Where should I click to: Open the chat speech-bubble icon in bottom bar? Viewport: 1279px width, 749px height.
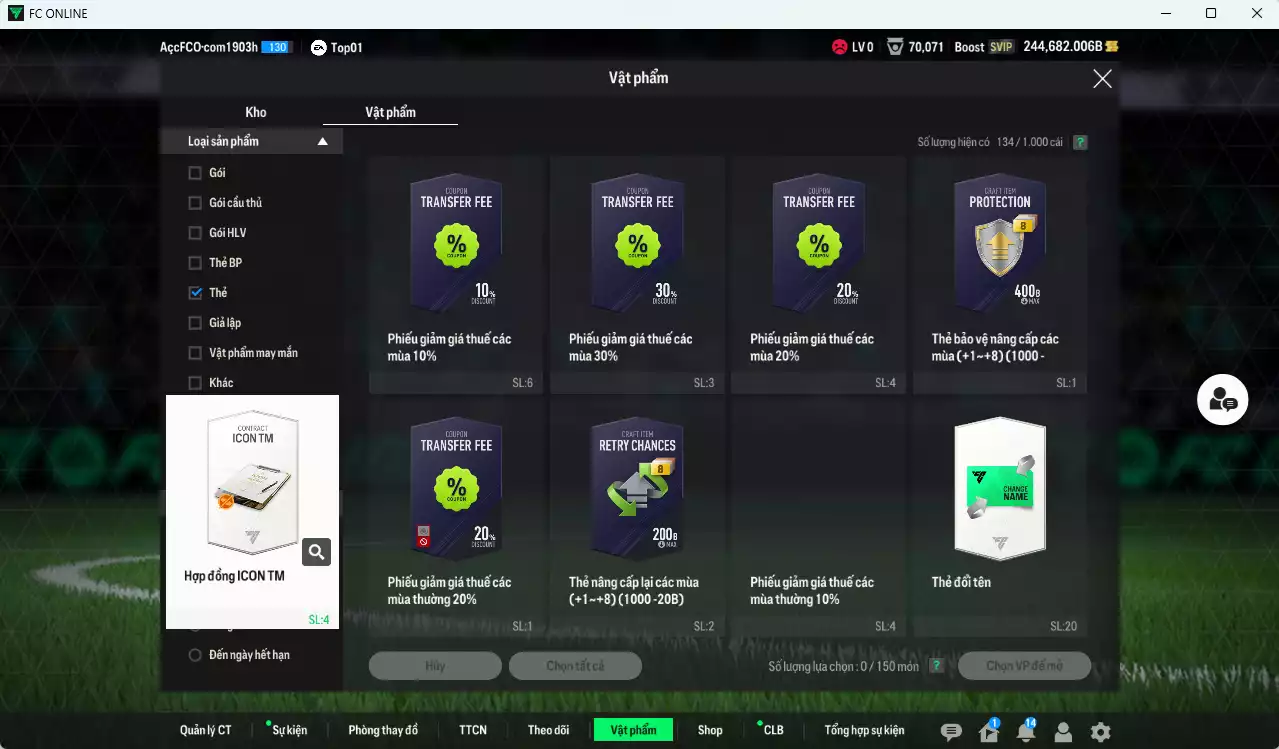[951, 732]
